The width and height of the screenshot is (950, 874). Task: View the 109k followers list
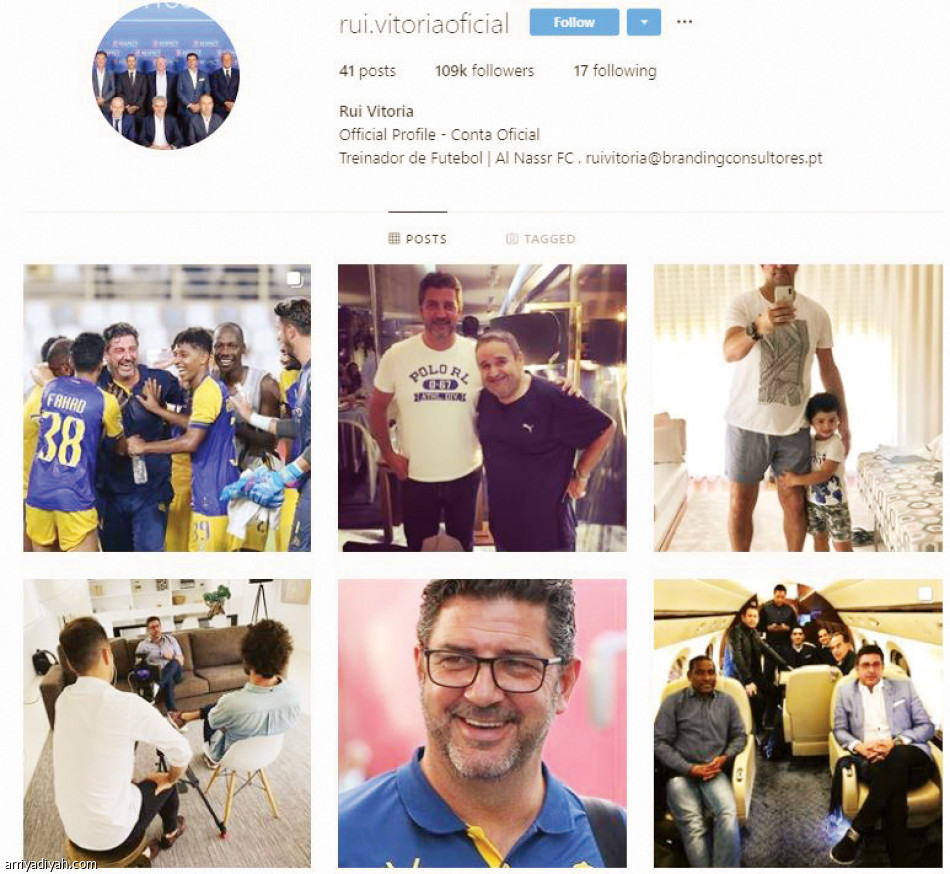(484, 71)
